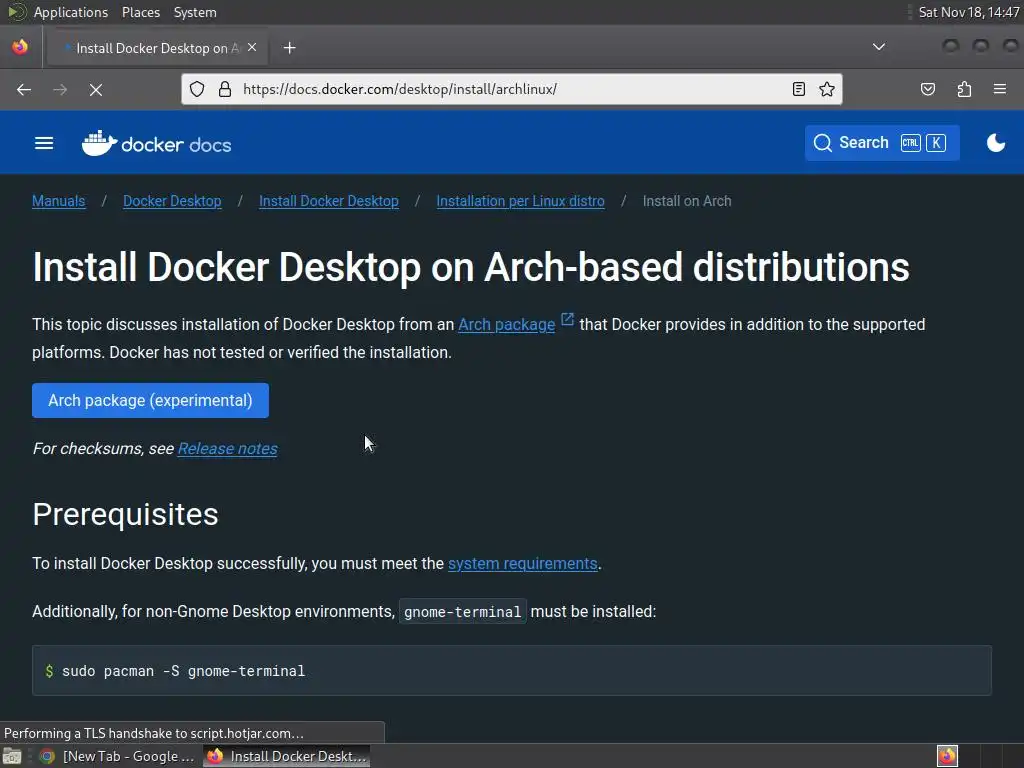Follow the Install Docker Desktop breadcrumb link
This screenshot has height=768, width=1024.
pos(328,201)
